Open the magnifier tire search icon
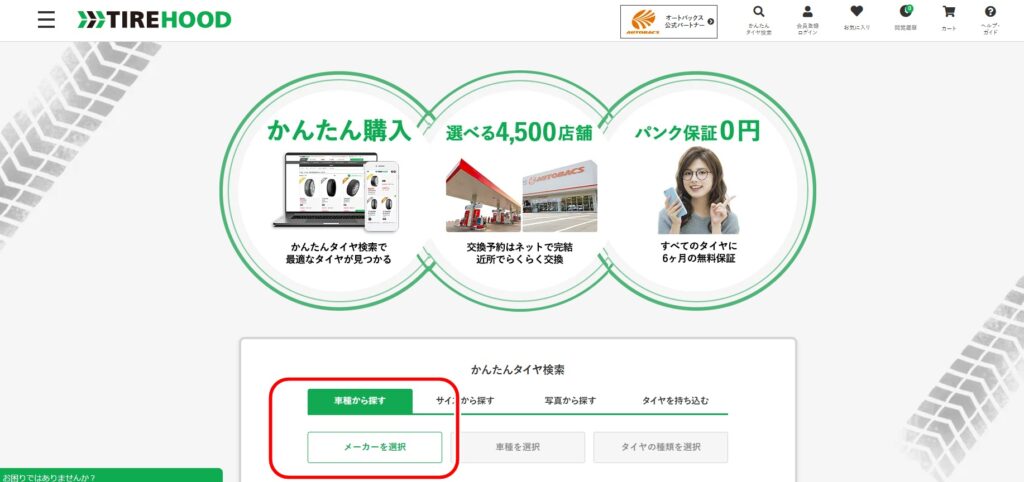1024x482 pixels. [x=758, y=12]
